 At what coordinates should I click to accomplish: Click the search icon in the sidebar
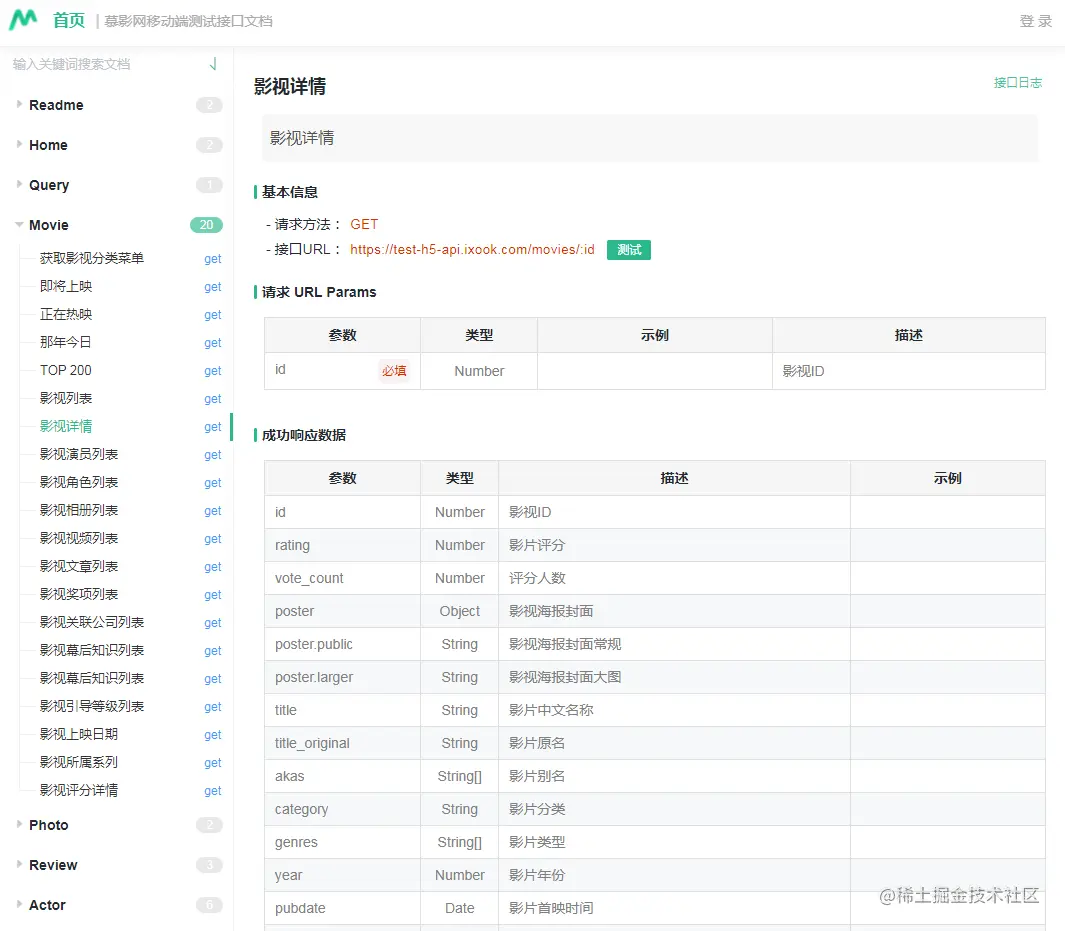pyautogui.click(x=213, y=65)
